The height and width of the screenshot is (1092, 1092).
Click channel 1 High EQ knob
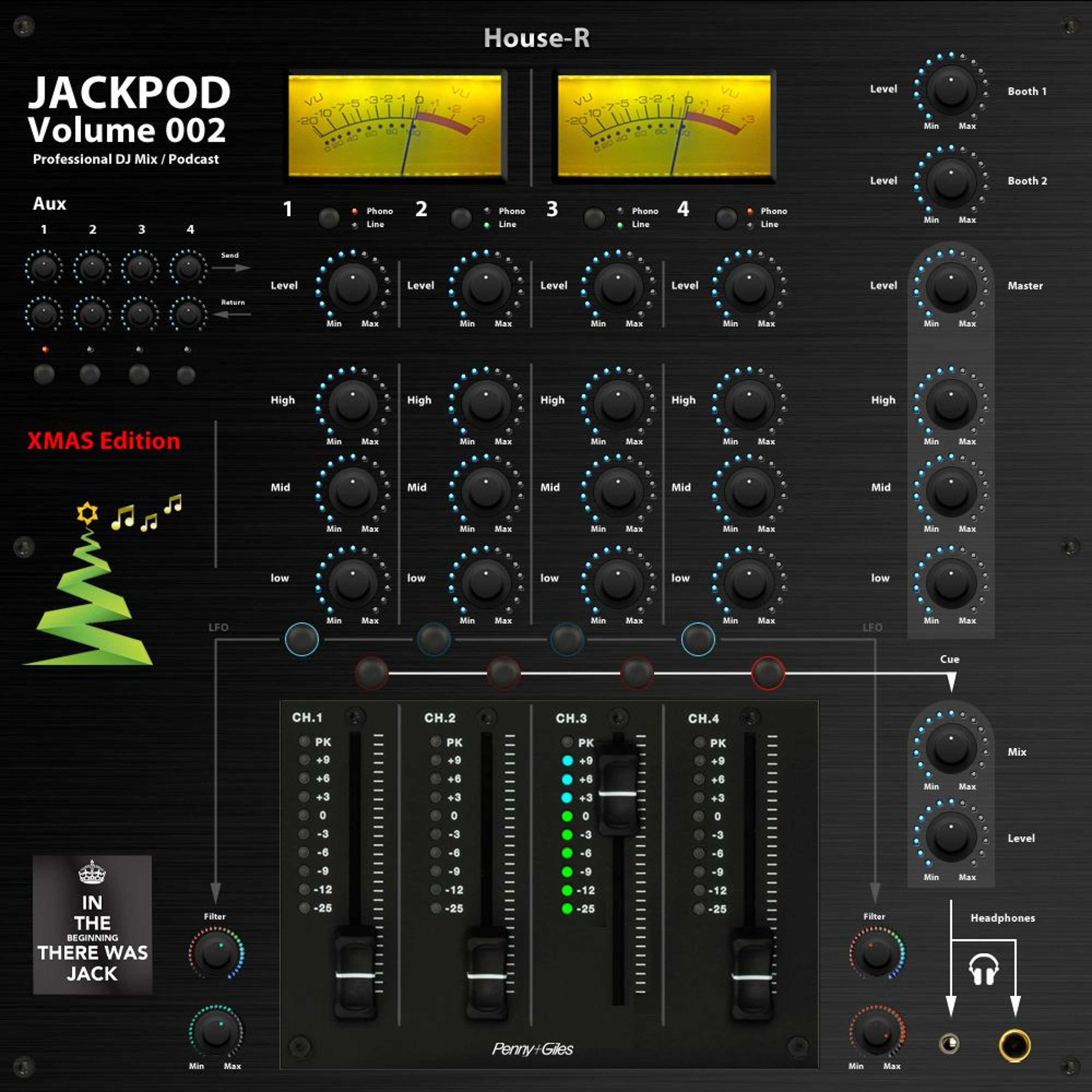tap(353, 405)
